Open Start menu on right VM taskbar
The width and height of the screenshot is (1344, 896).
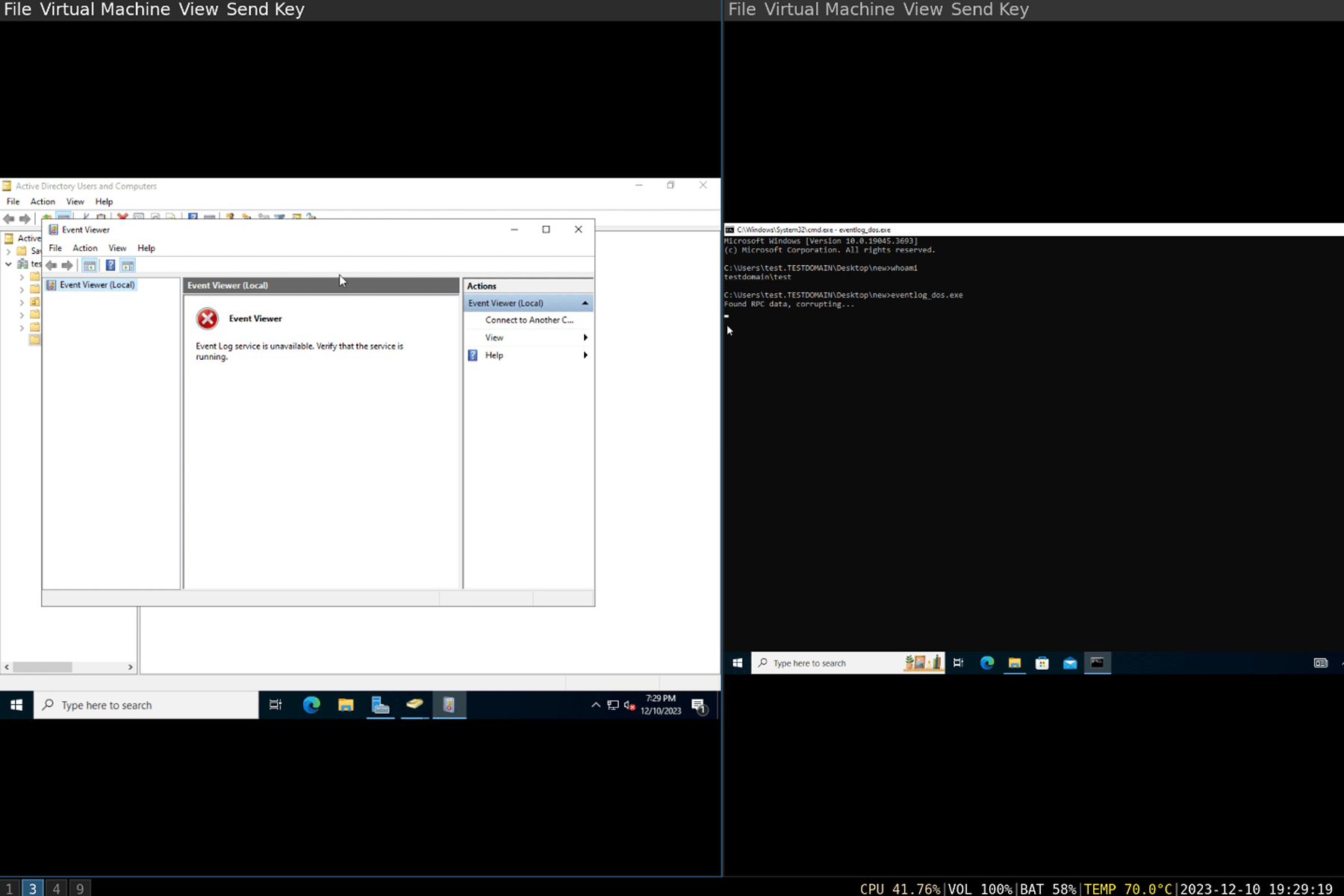coord(738,663)
